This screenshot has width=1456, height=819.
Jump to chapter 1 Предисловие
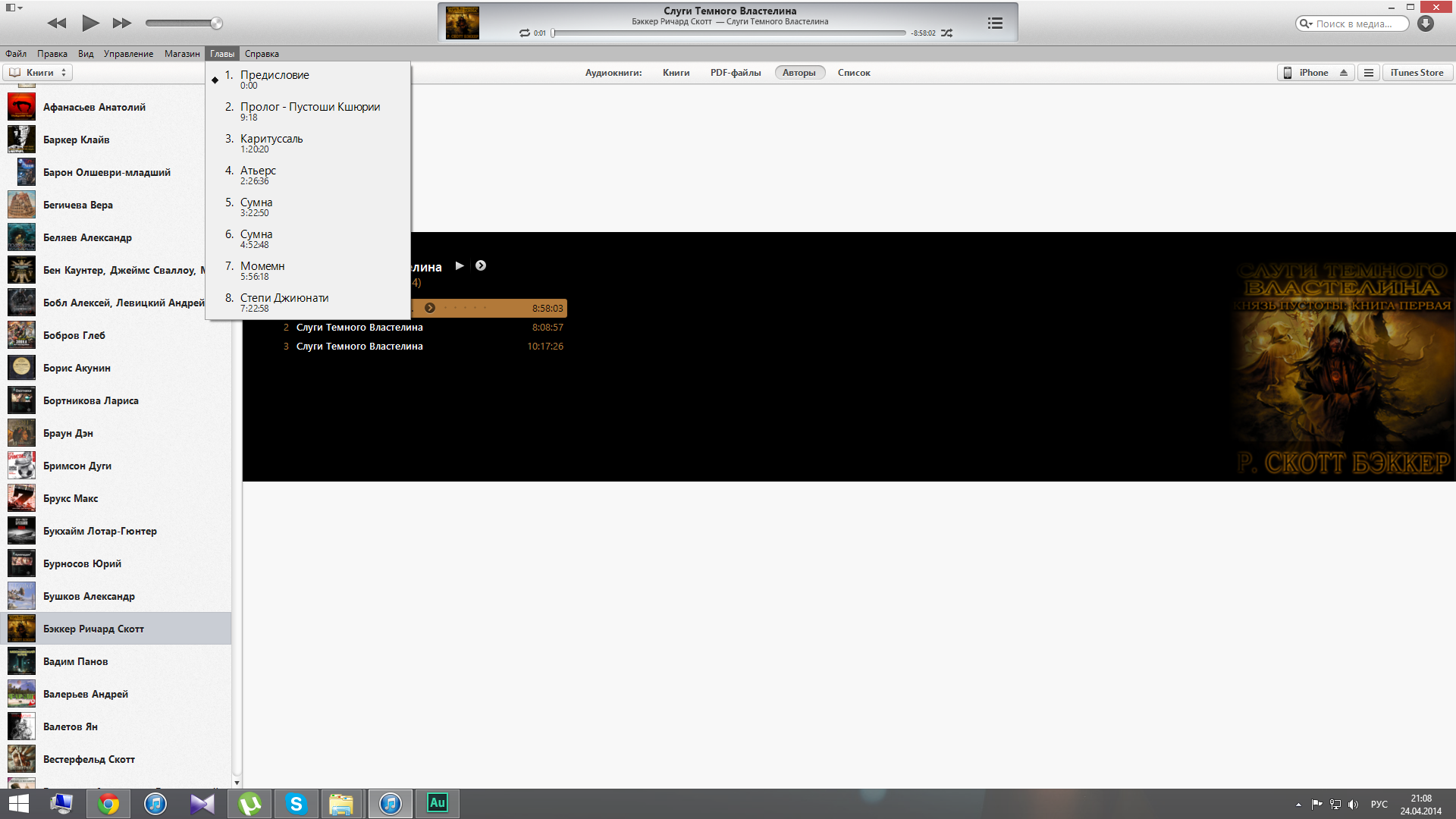pos(308,80)
